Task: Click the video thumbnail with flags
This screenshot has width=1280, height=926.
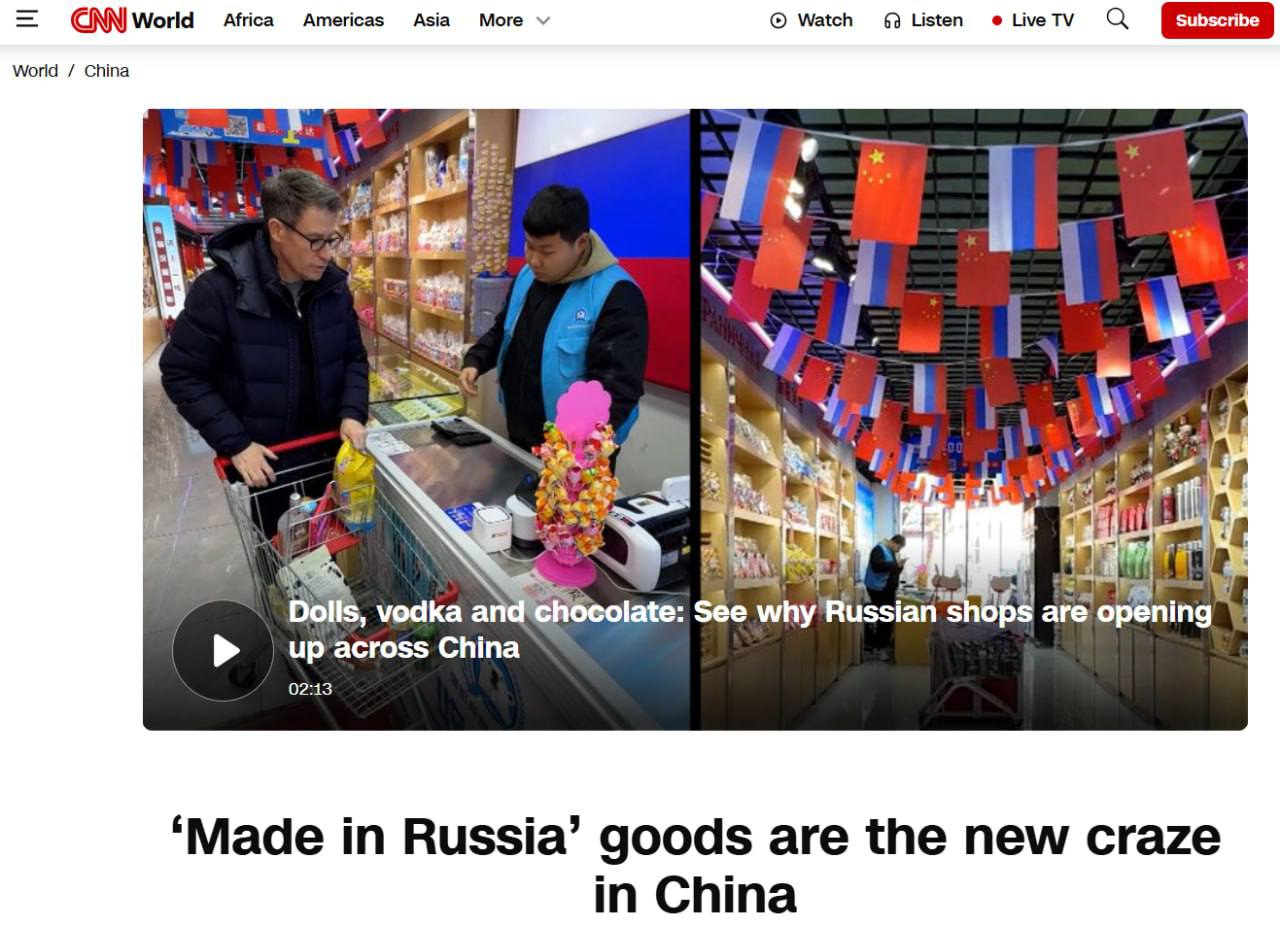Action: click(695, 419)
